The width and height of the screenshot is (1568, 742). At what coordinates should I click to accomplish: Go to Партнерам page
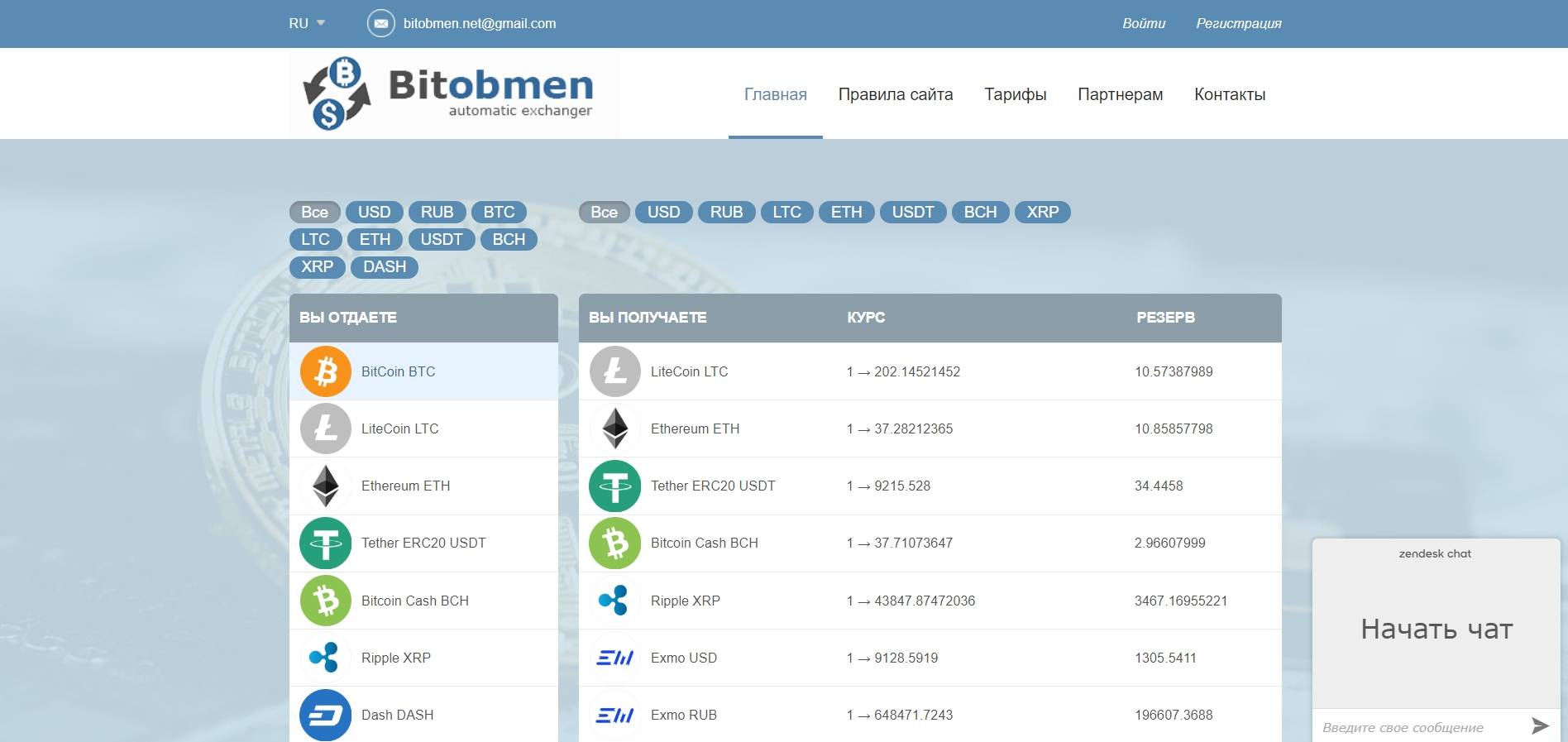pyautogui.click(x=1121, y=94)
